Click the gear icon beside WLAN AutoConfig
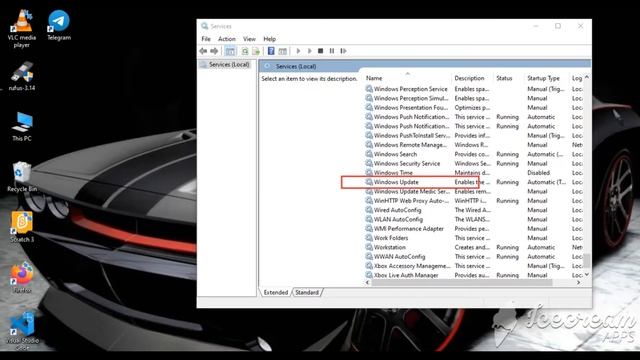The width and height of the screenshot is (640, 360). click(369, 219)
